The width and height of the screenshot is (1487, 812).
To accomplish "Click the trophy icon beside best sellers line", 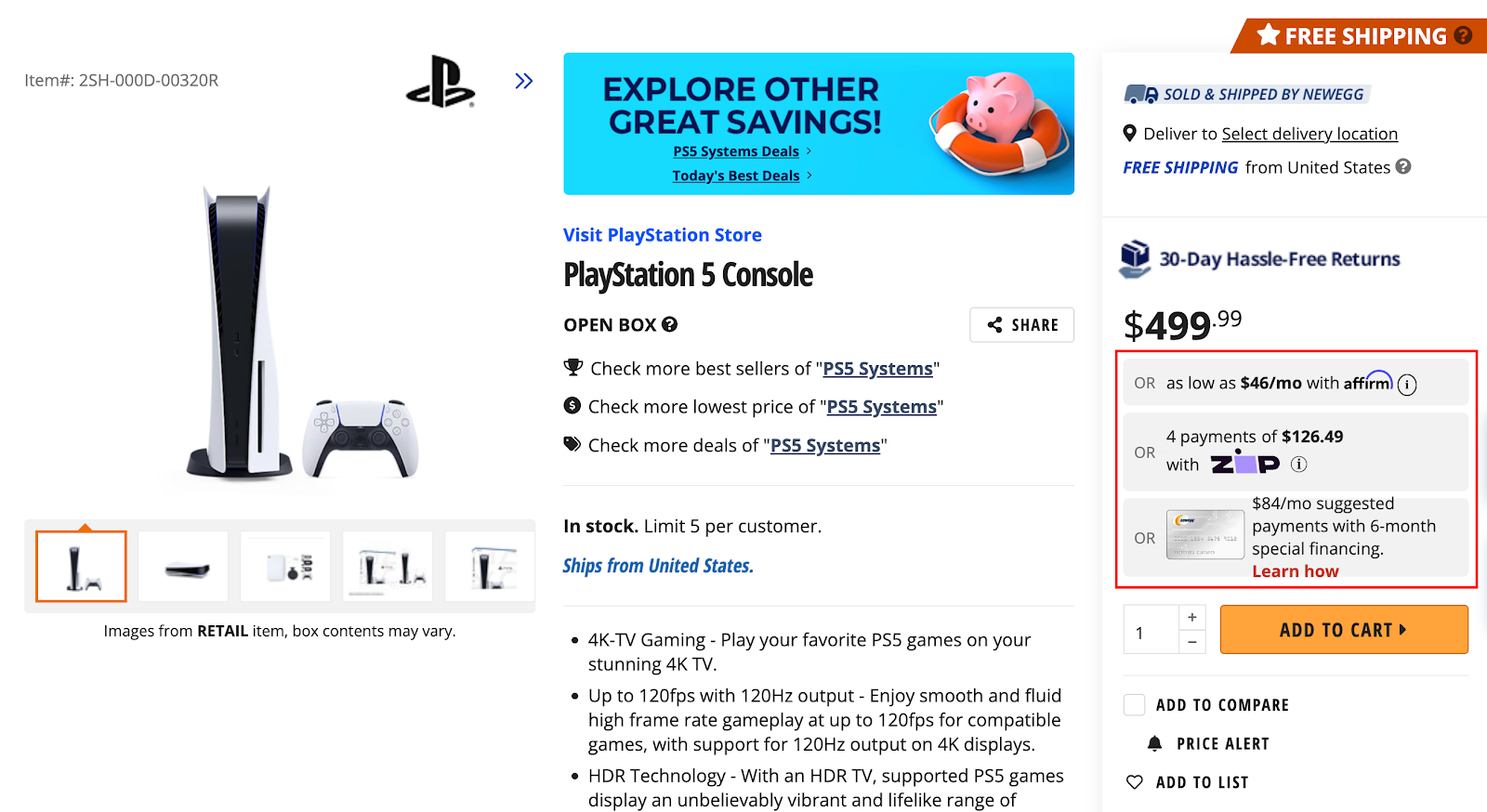I will pyautogui.click(x=572, y=366).
